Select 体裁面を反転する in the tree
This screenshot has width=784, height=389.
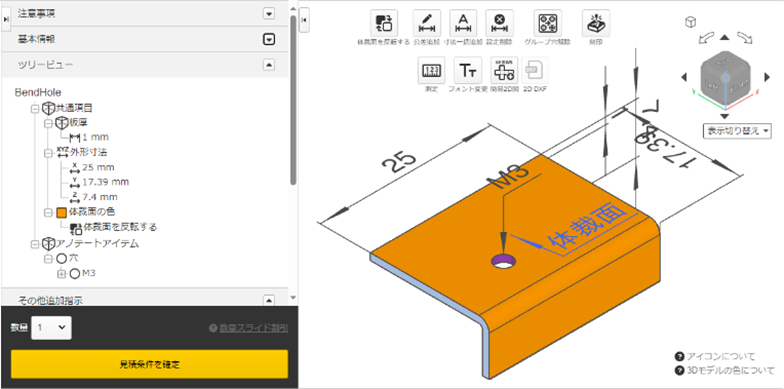pyautogui.click(x=113, y=228)
